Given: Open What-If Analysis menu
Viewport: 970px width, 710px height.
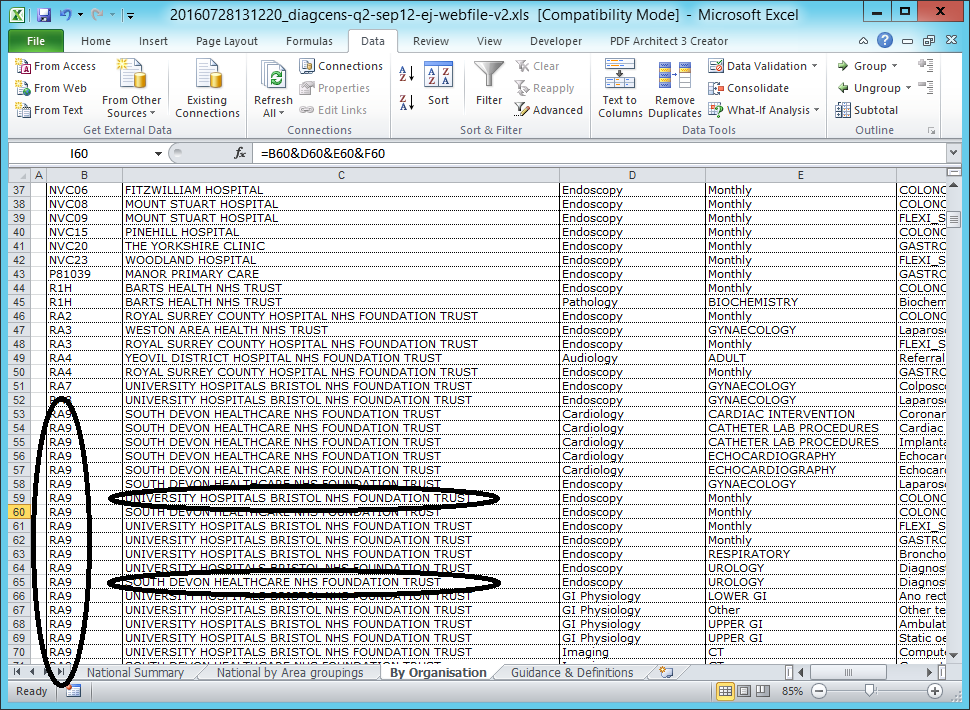Looking at the screenshot, I should (x=764, y=110).
